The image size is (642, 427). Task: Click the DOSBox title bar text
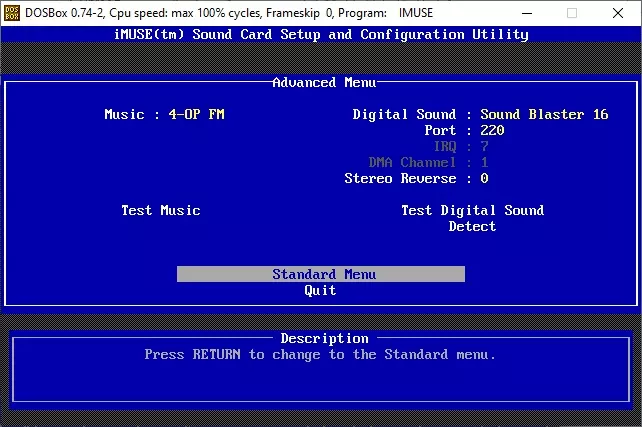(229, 13)
